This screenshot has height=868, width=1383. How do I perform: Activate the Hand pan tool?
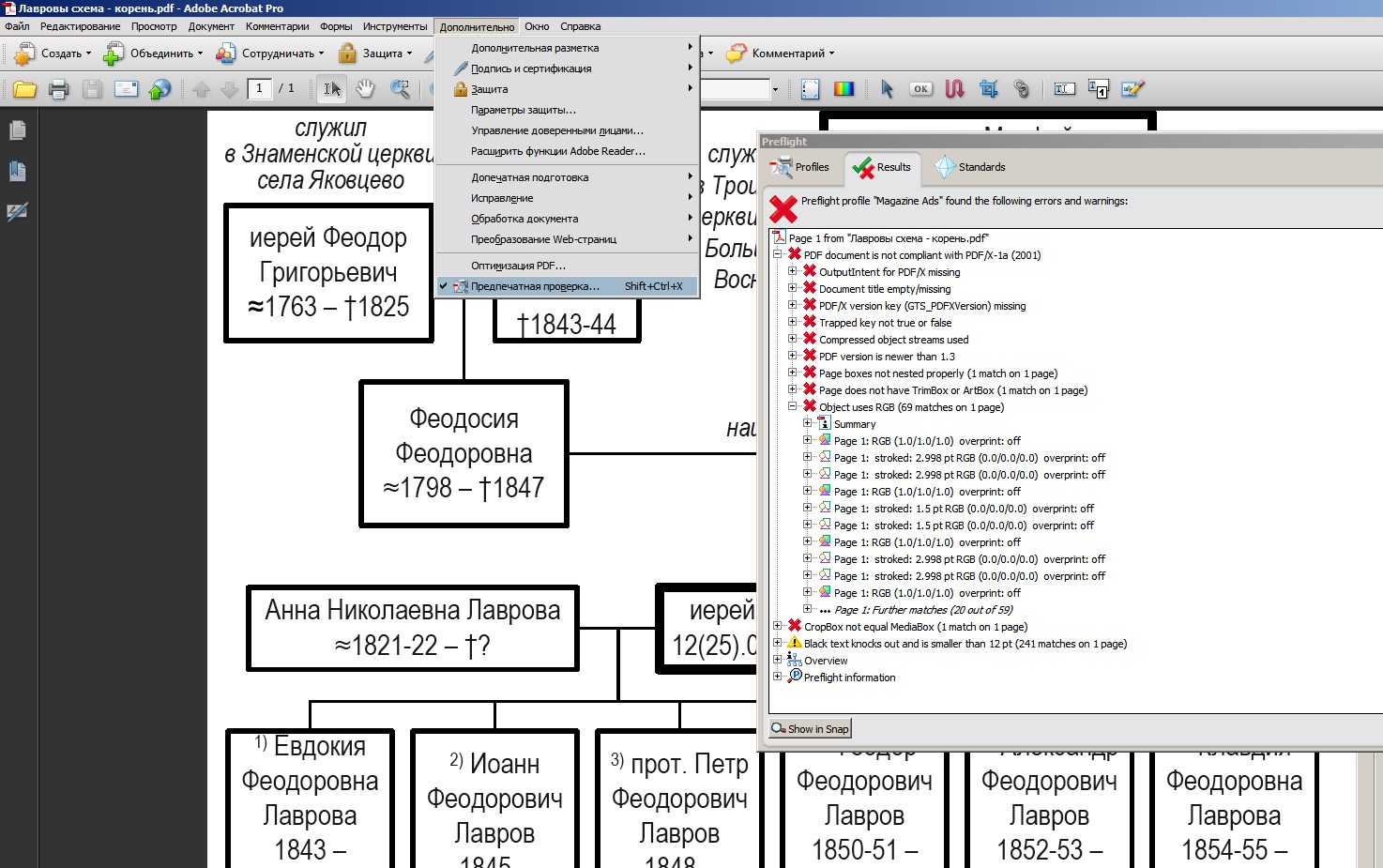pos(366,89)
